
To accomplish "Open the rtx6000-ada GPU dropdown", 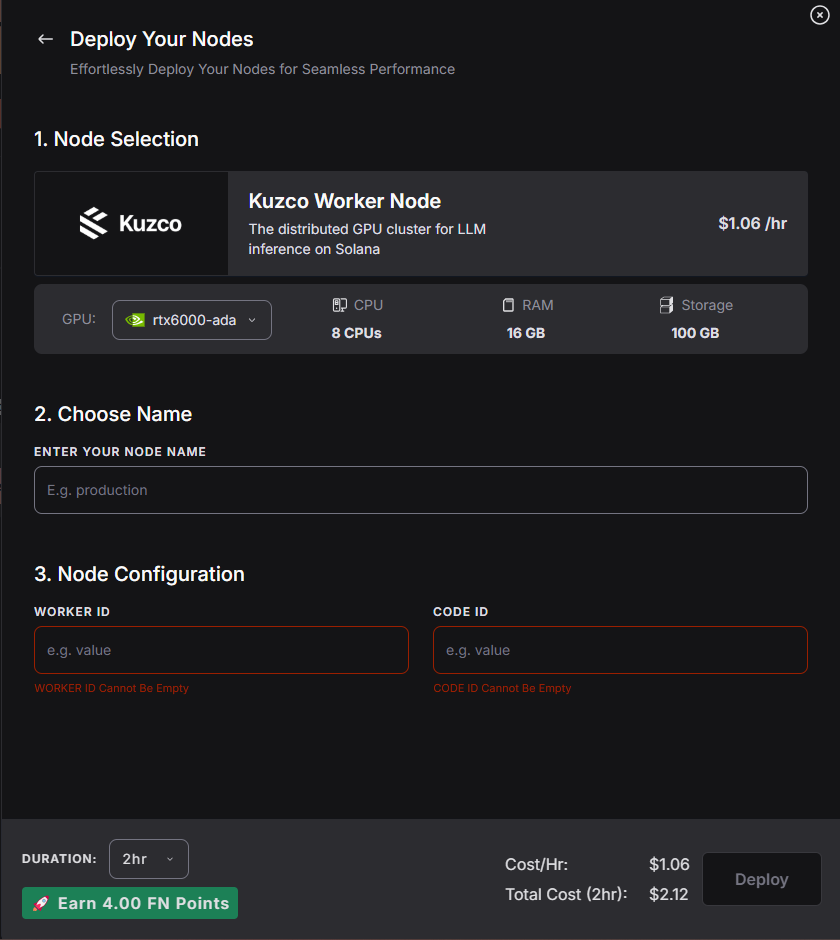I will pos(192,320).
